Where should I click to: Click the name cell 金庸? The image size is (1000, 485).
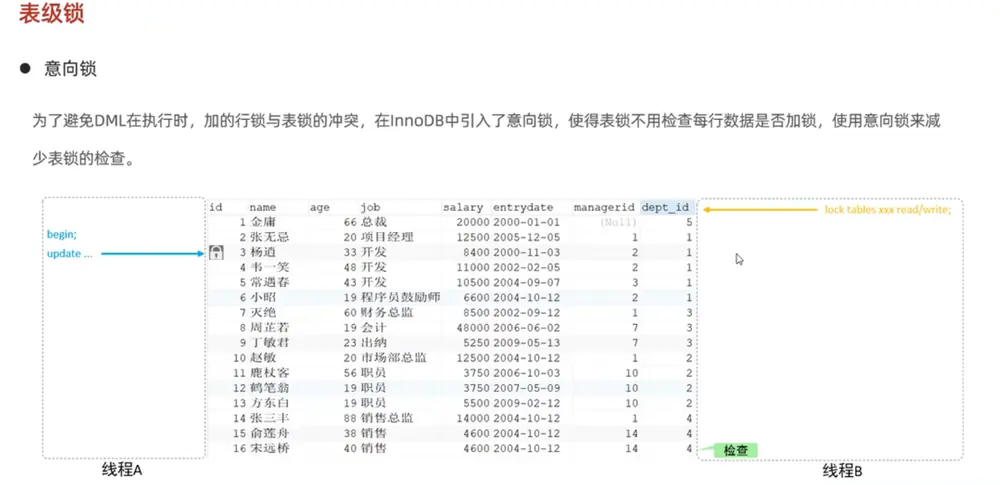coord(261,222)
